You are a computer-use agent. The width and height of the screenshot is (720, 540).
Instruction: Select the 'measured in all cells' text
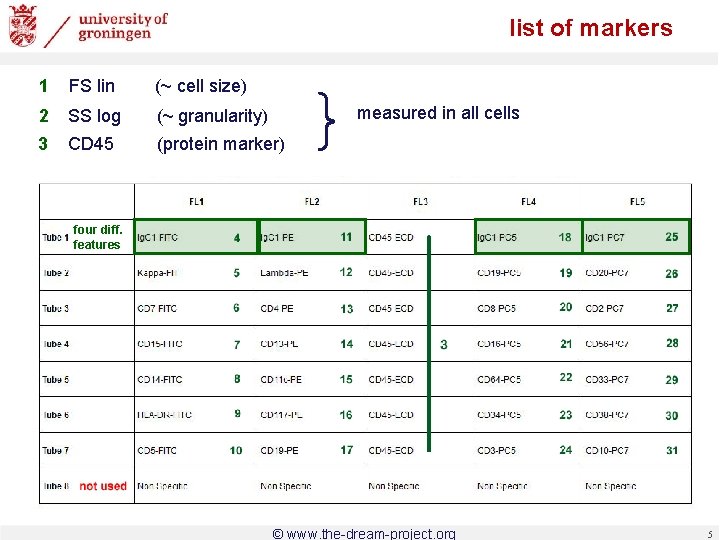pyautogui.click(x=438, y=113)
